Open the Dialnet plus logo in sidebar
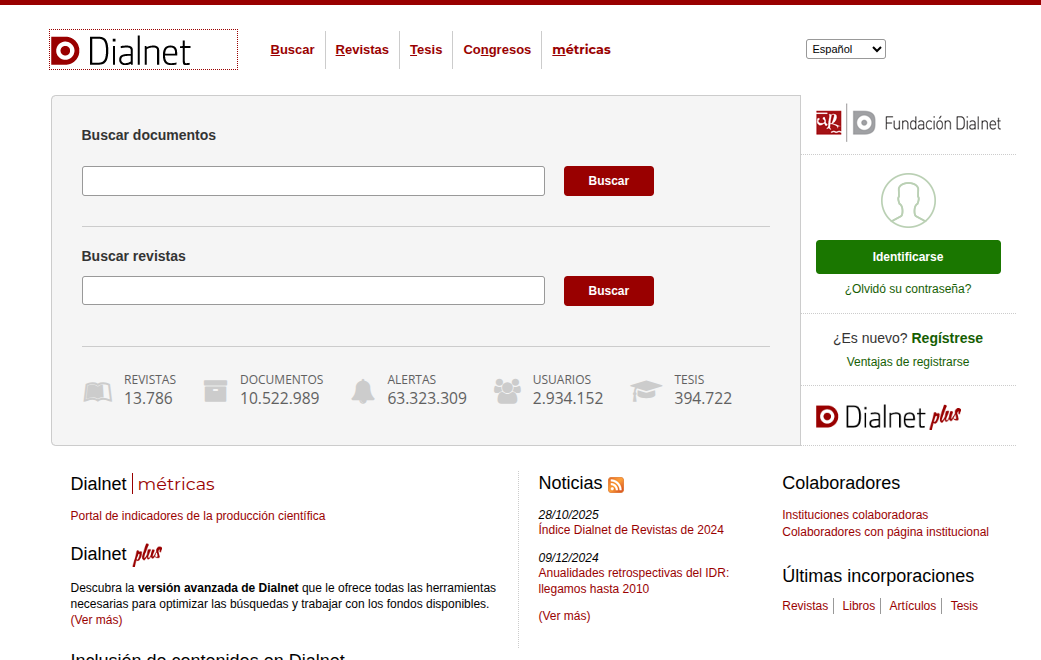The image size is (1041, 660). click(888, 417)
